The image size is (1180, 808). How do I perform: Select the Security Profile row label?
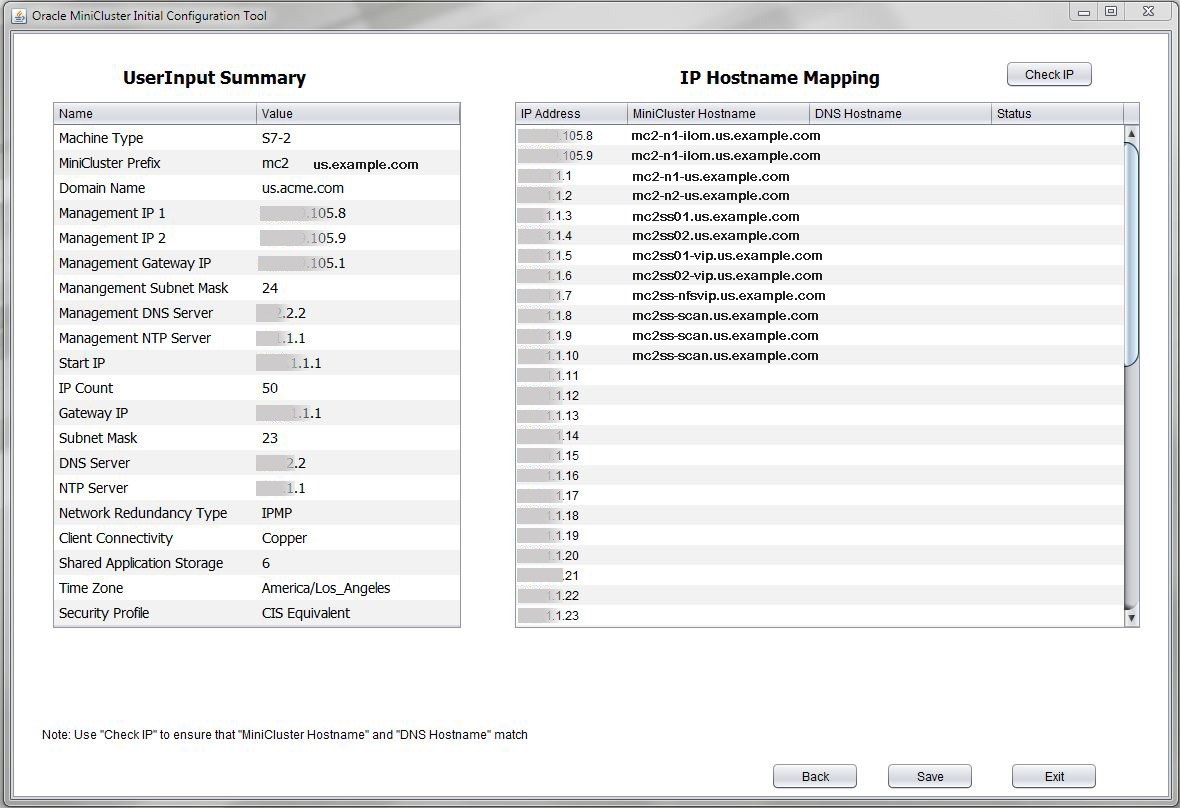click(104, 613)
